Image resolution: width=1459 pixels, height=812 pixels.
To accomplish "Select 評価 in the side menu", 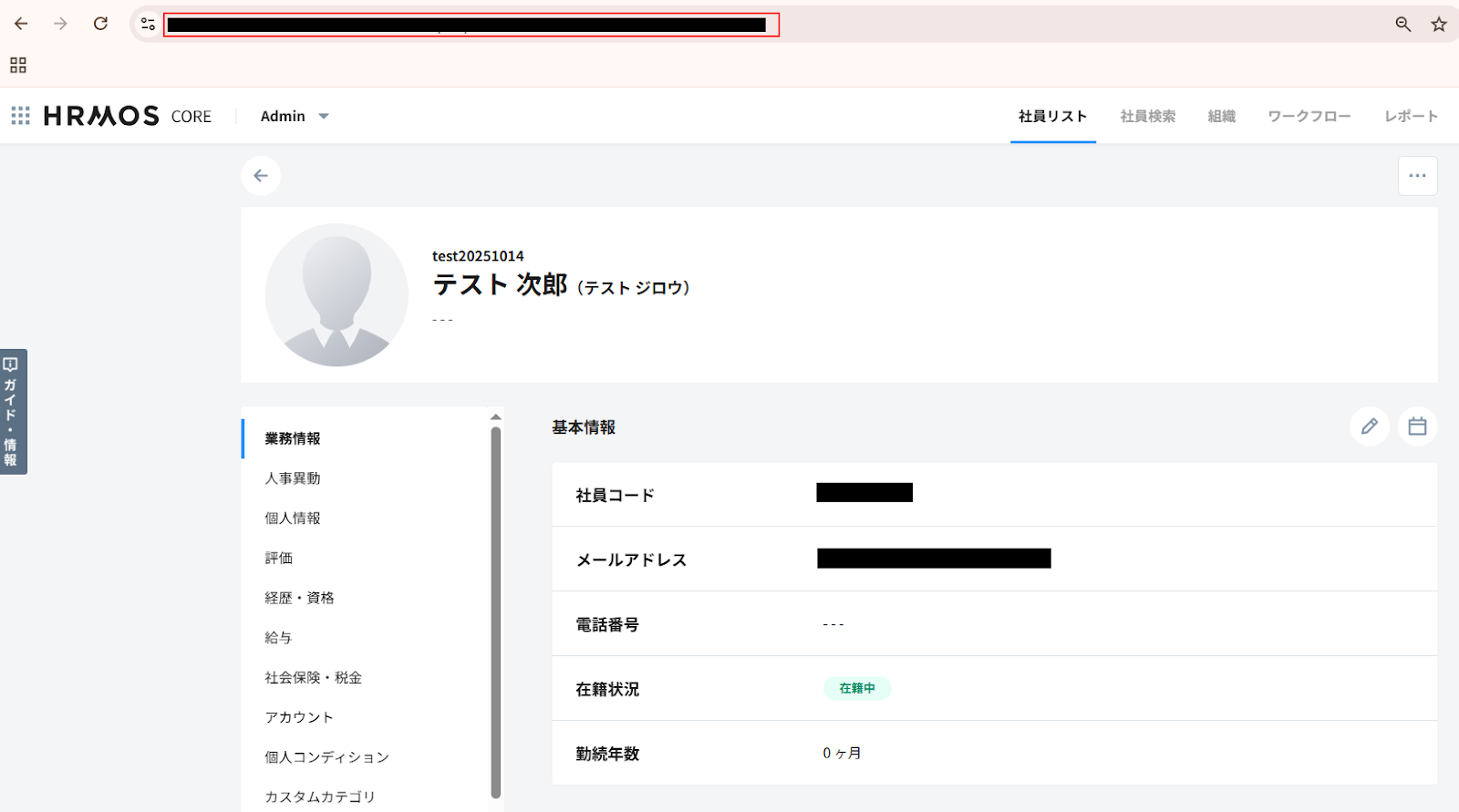I will [279, 558].
